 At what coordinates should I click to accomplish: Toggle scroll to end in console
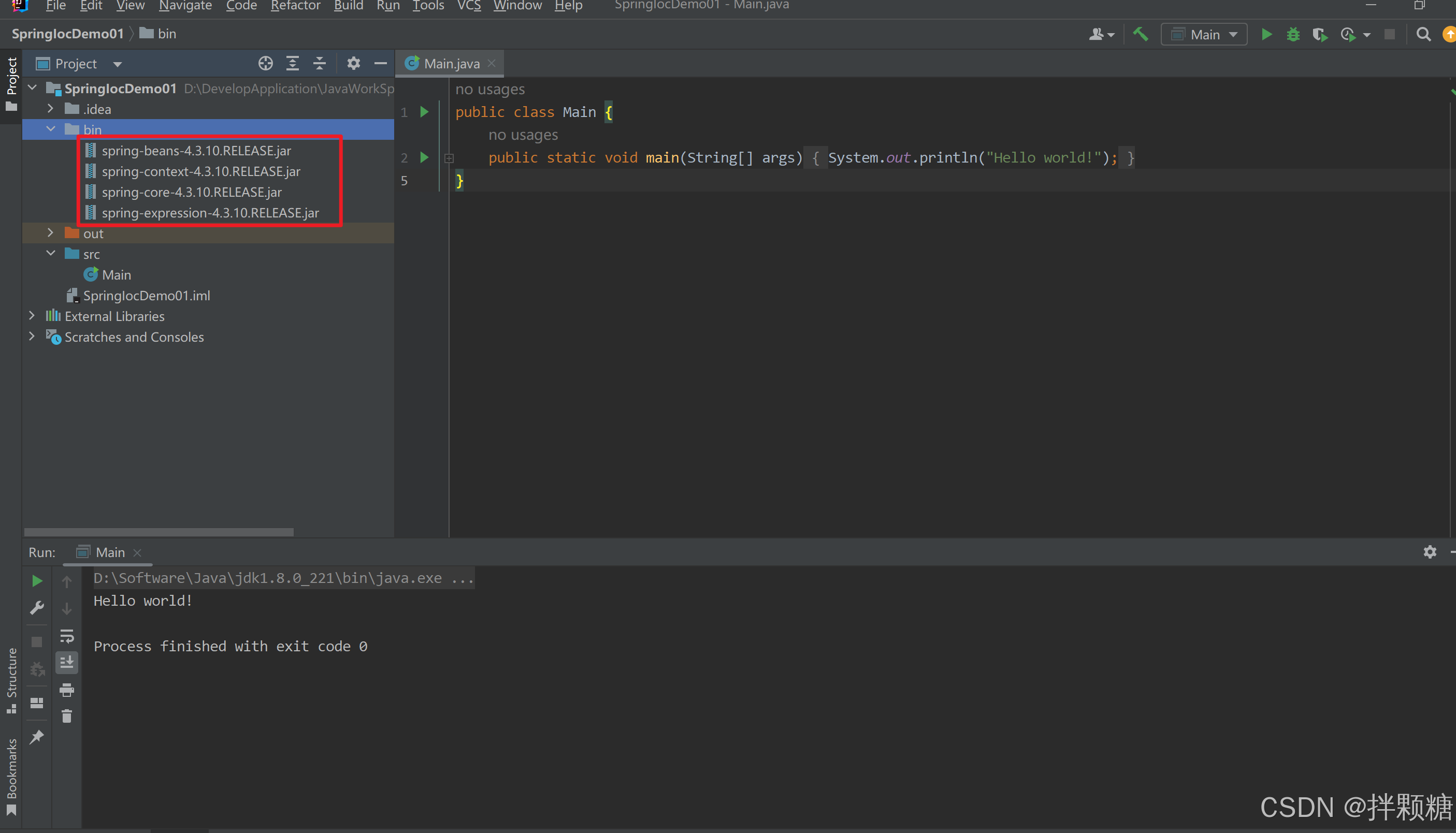tap(67, 663)
